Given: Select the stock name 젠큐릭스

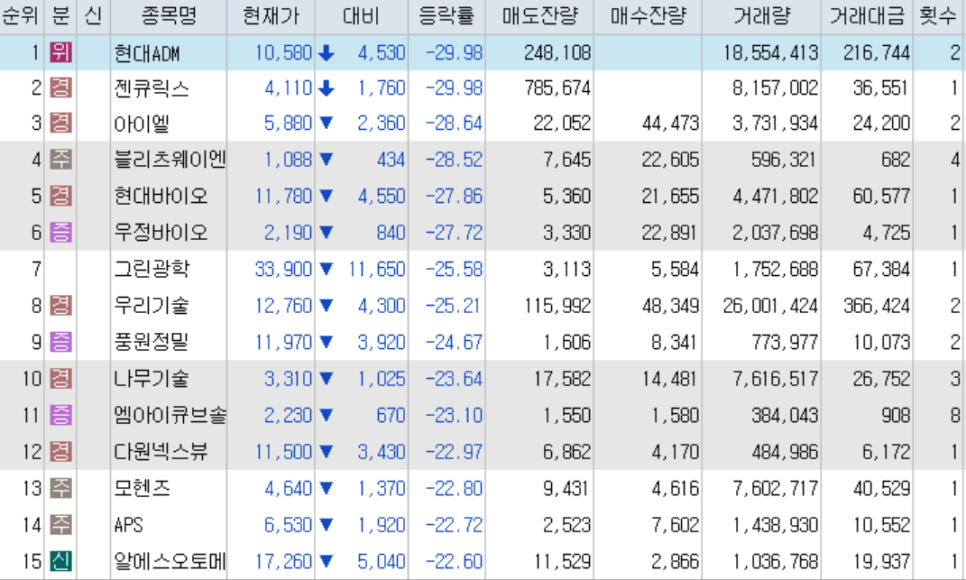Looking at the screenshot, I should pos(152,89).
